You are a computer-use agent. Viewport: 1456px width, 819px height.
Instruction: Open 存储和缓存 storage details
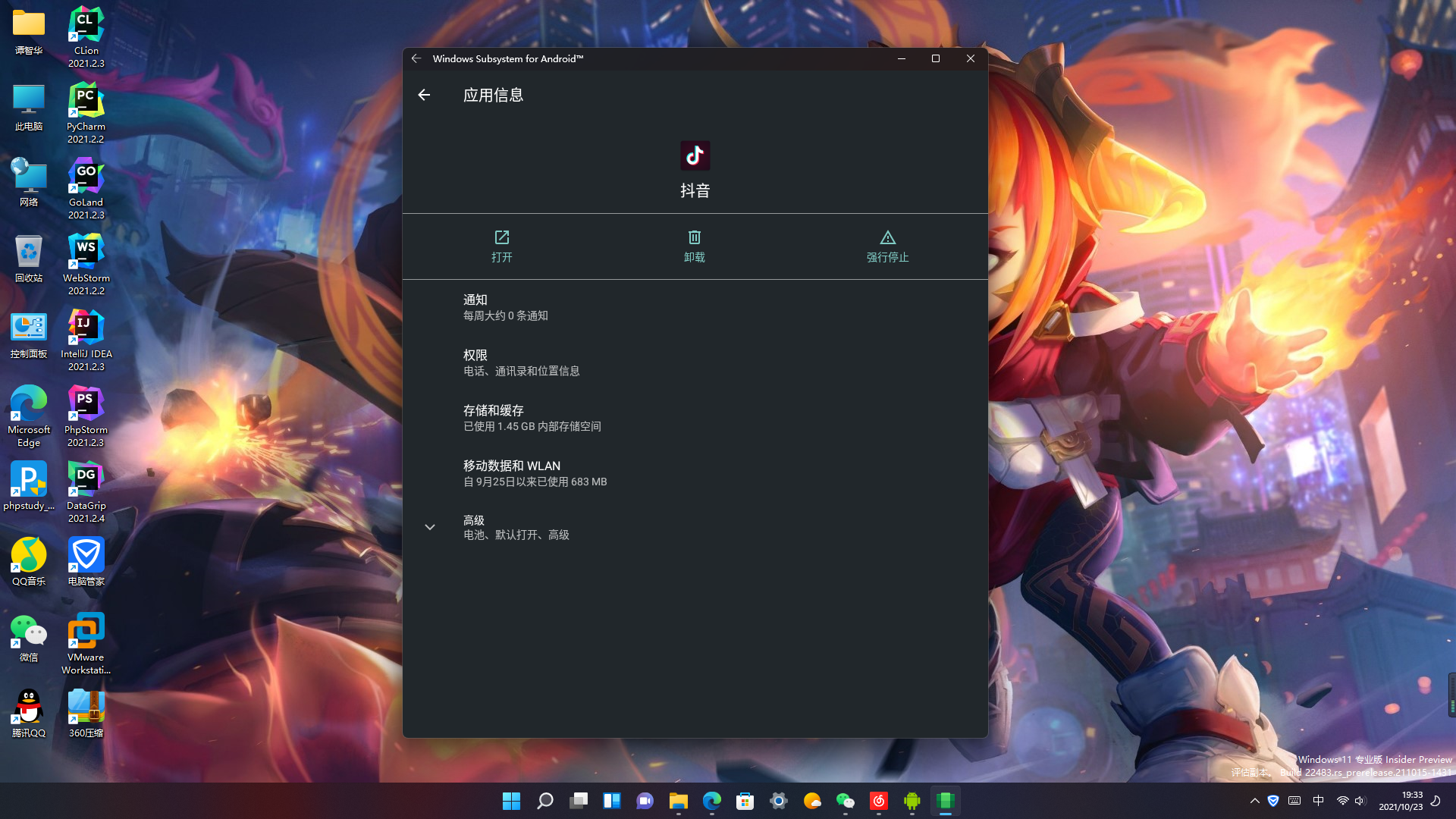[x=532, y=418]
